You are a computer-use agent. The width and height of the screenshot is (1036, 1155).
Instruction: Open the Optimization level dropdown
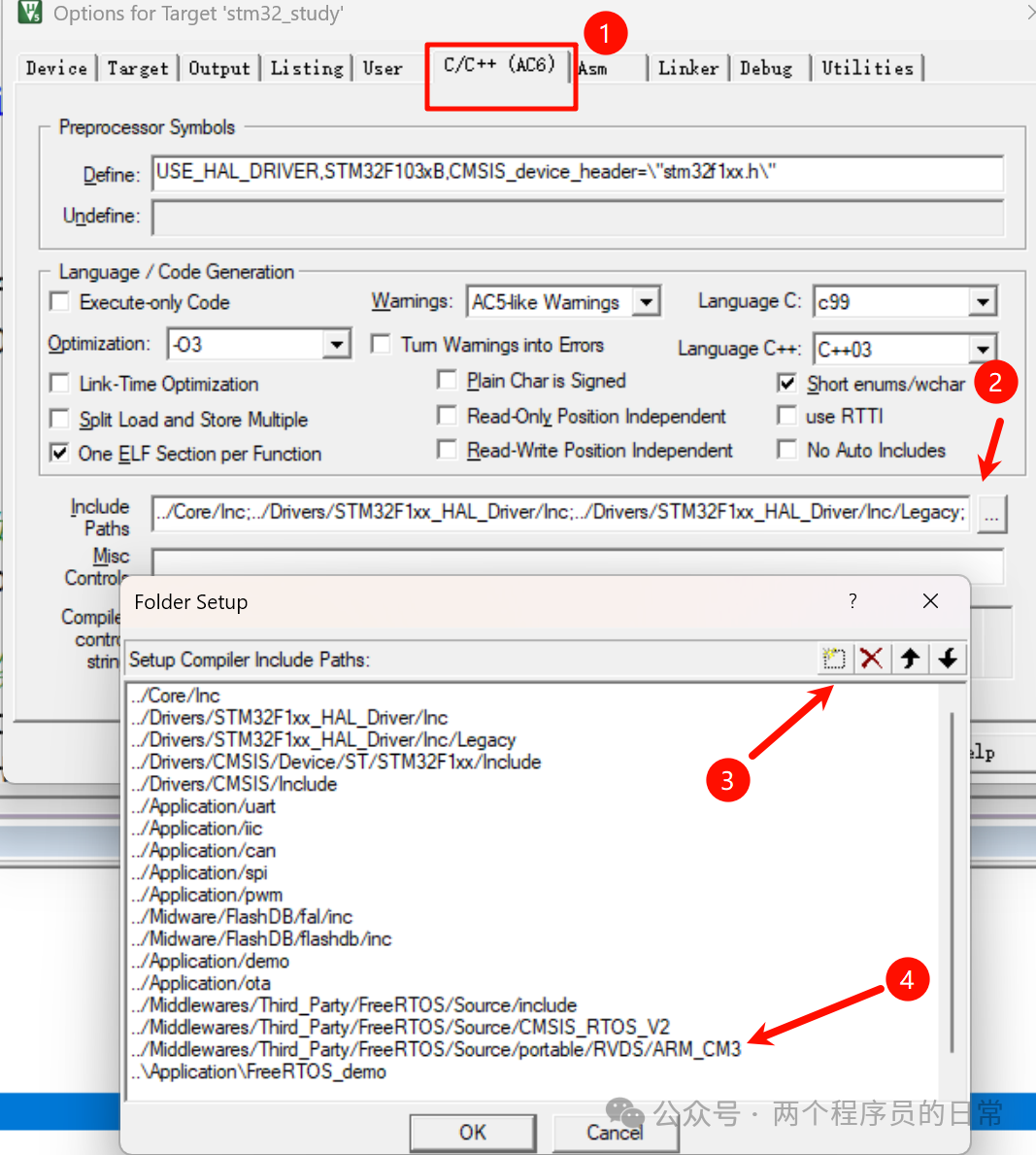point(337,344)
